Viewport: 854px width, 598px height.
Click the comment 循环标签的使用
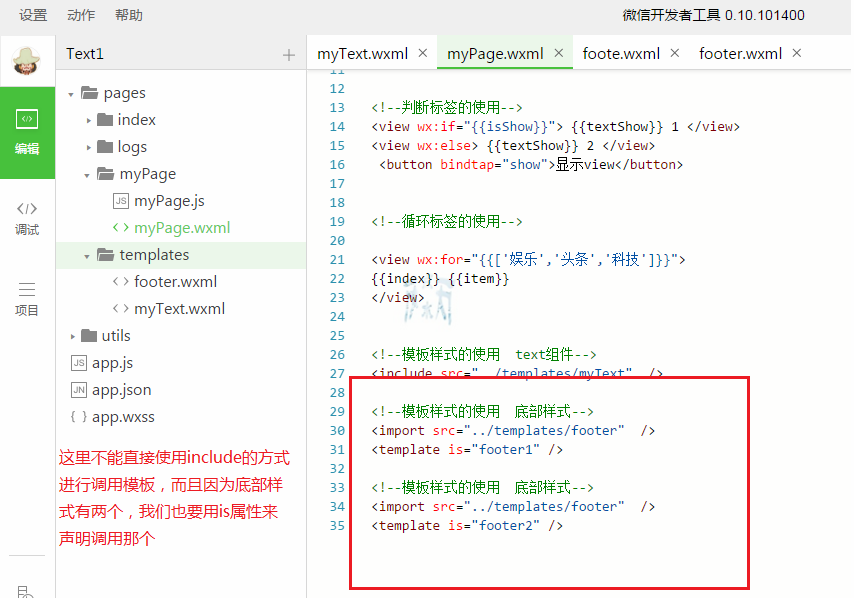pos(447,222)
